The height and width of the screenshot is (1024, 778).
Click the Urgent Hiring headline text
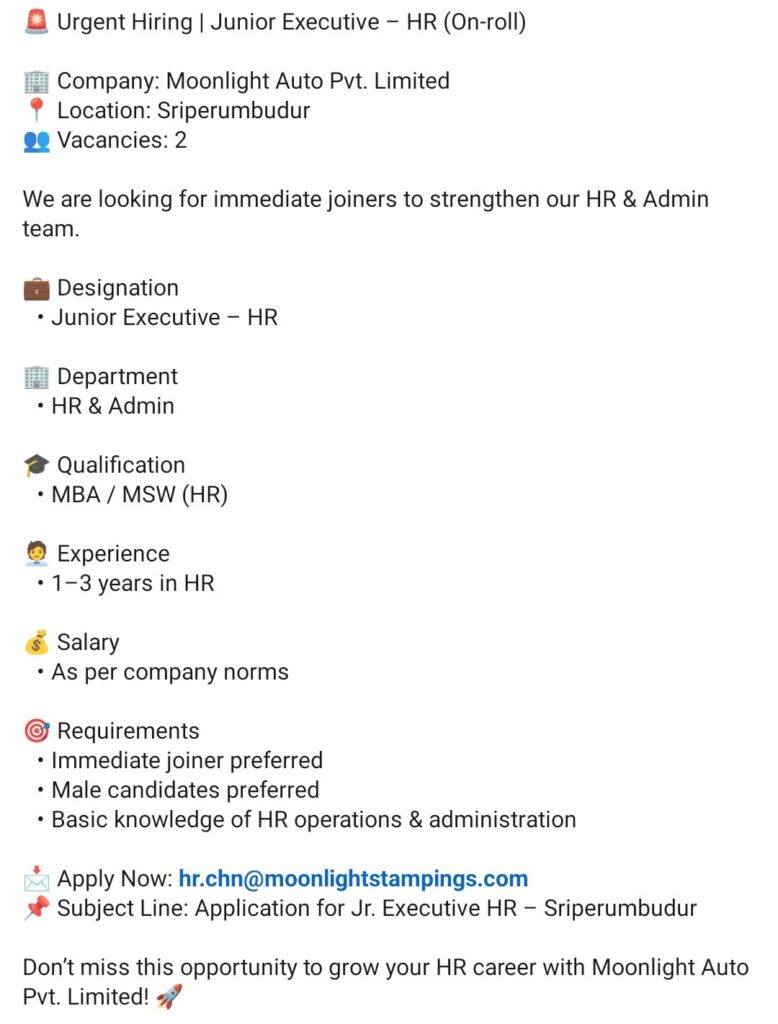point(291,22)
